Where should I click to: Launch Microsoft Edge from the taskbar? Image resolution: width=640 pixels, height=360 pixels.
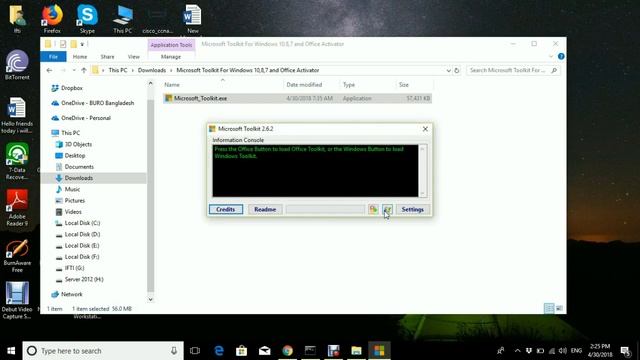coord(219,351)
